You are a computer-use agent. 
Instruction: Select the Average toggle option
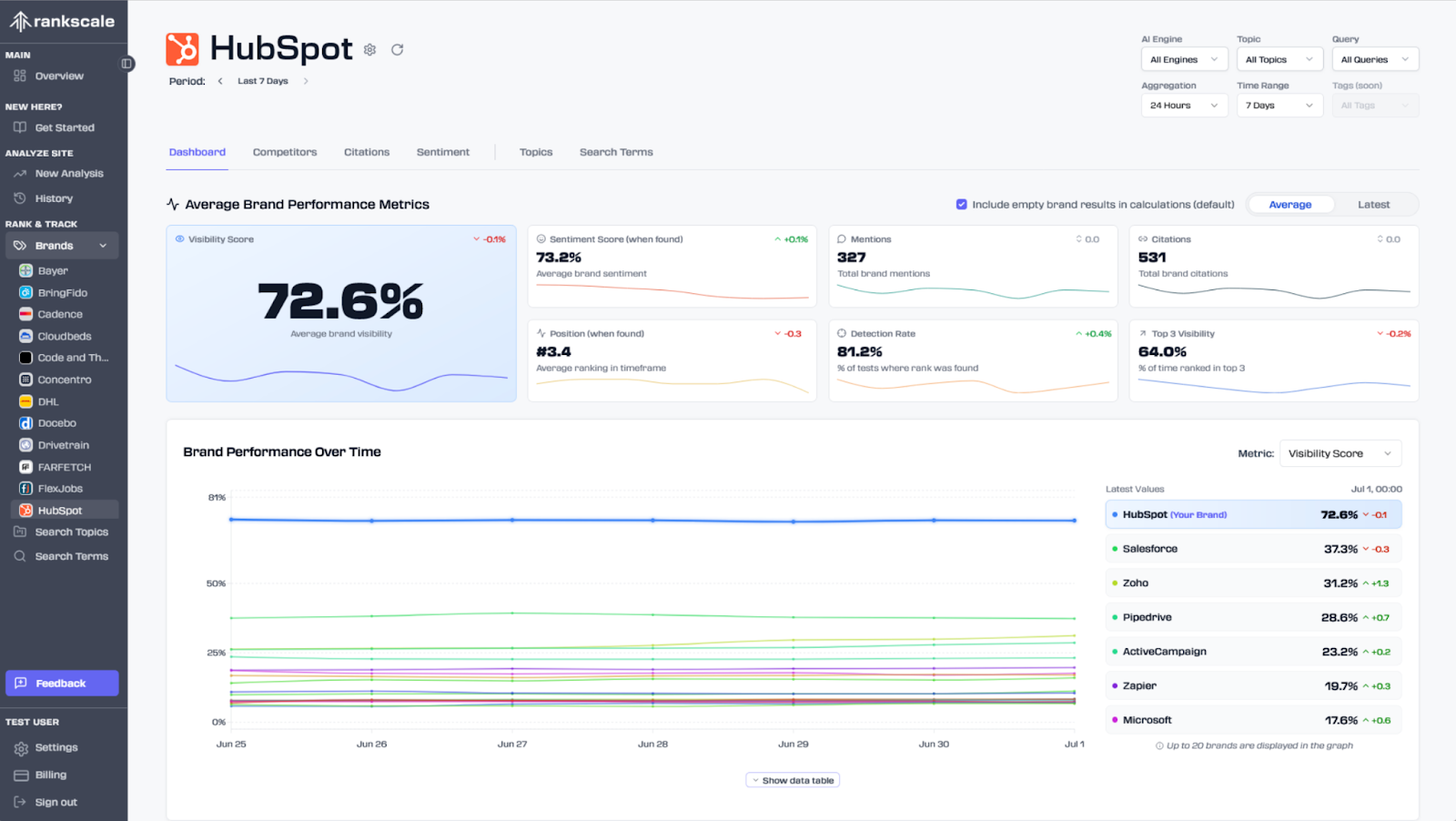coord(1290,204)
